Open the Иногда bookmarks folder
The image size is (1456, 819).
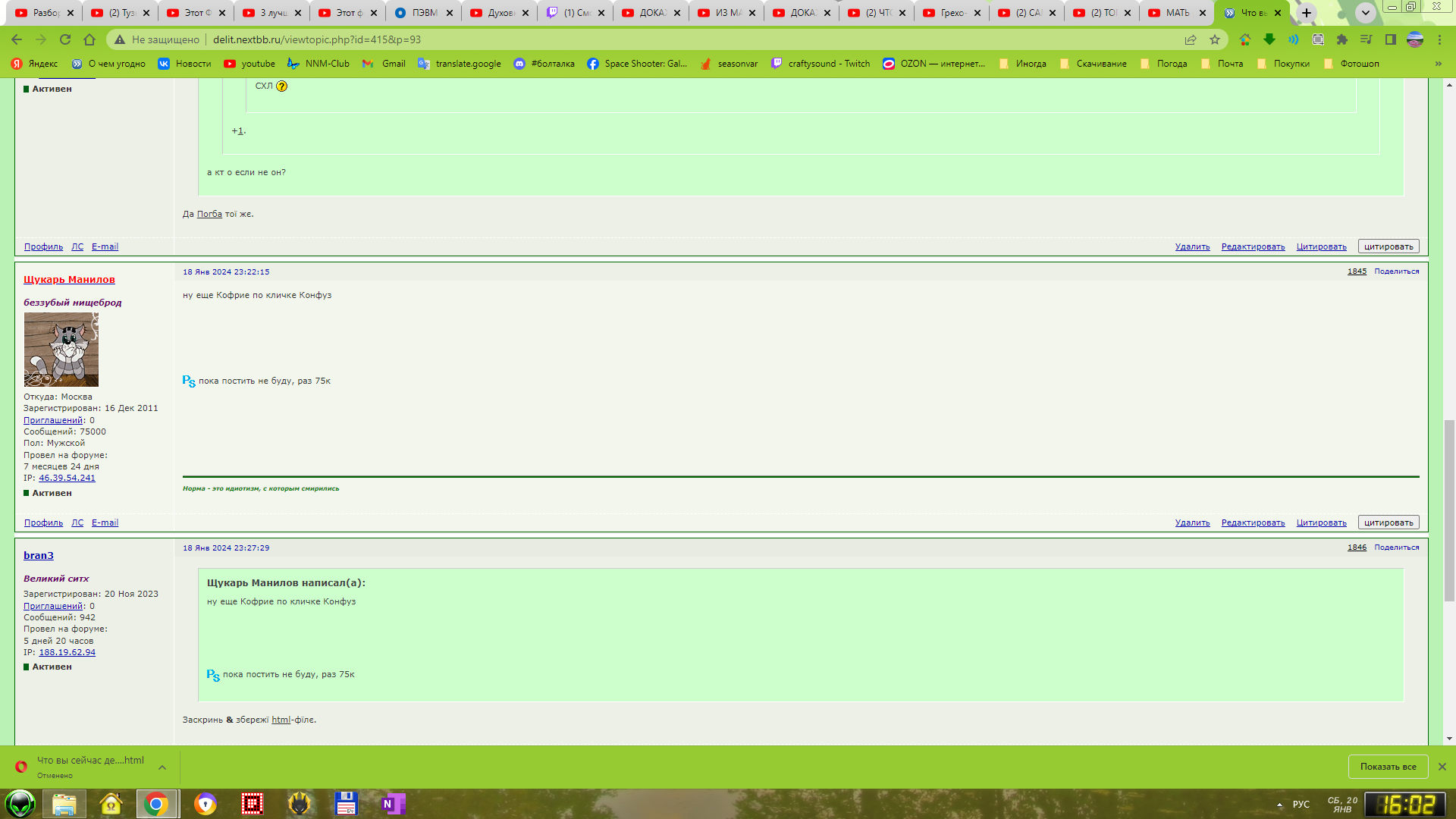pyautogui.click(x=1023, y=64)
